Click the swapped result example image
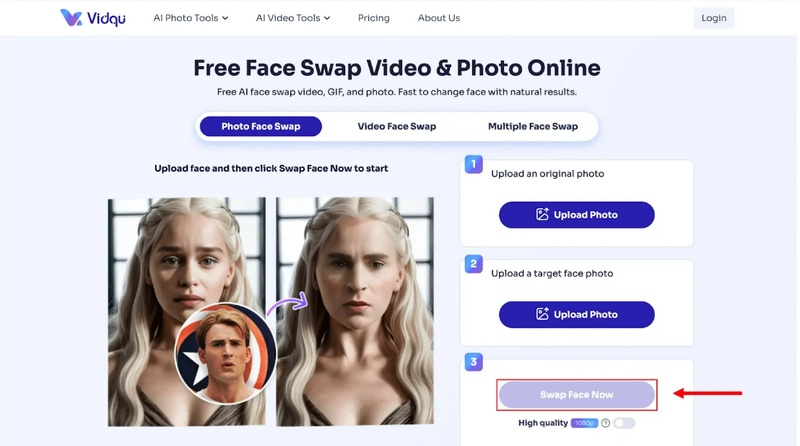800x446 pixels. [x=355, y=311]
